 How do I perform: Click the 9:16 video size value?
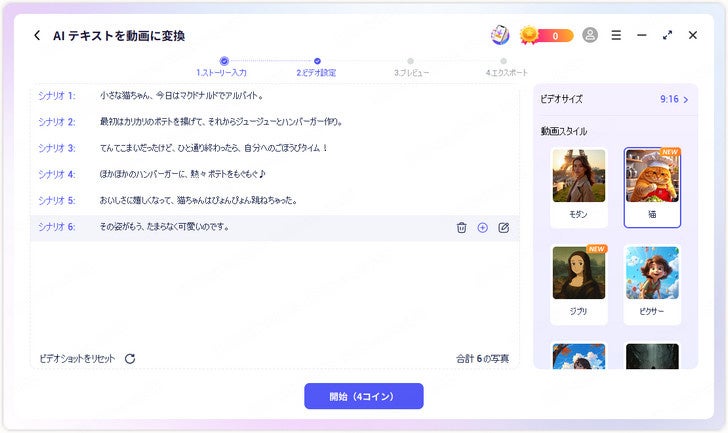(x=669, y=99)
